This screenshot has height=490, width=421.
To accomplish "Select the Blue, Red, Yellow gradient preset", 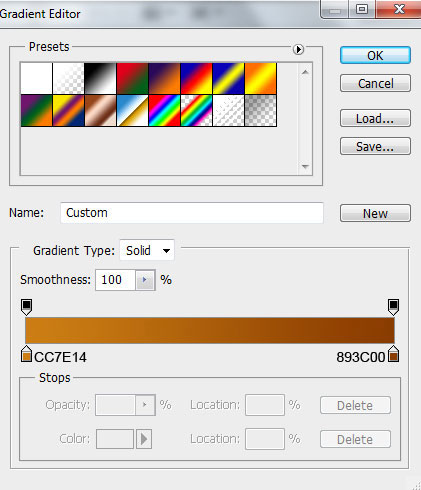I will (x=196, y=78).
